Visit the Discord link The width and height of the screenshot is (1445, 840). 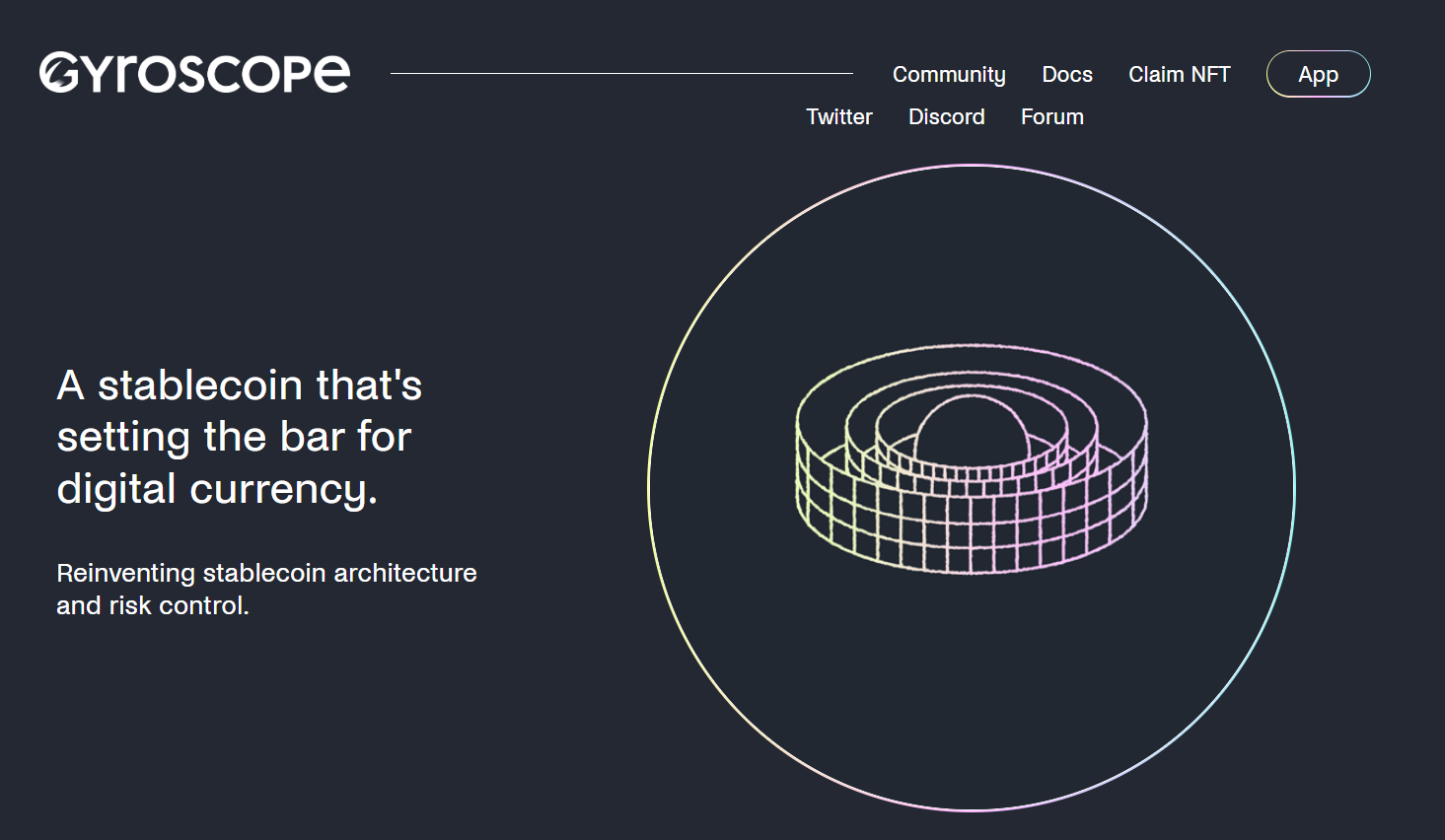click(946, 117)
